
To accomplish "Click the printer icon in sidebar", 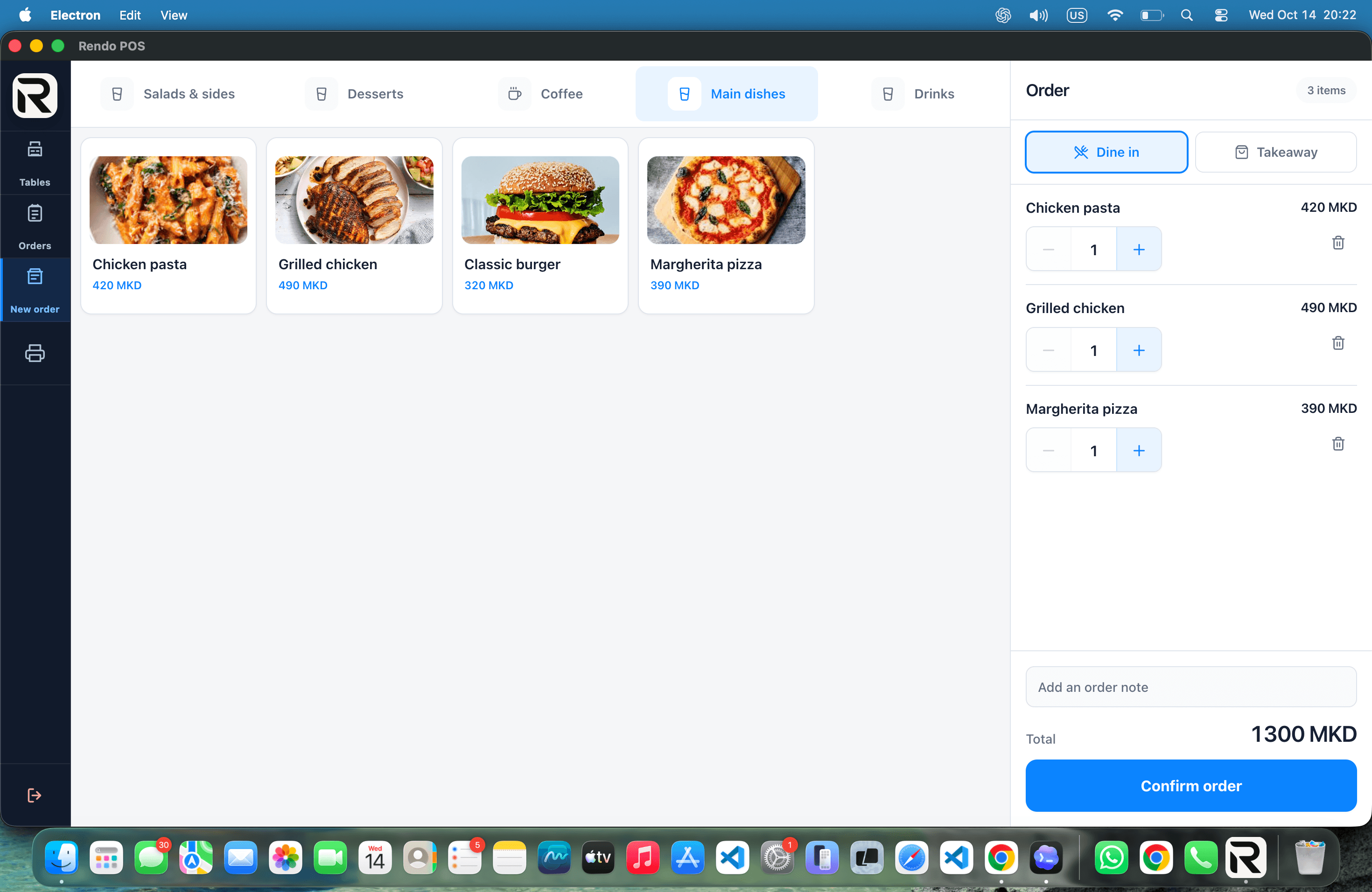I will (35, 353).
